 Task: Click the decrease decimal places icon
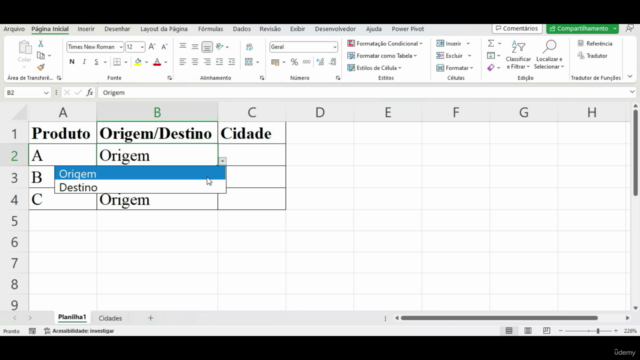[x=333, y=62]
